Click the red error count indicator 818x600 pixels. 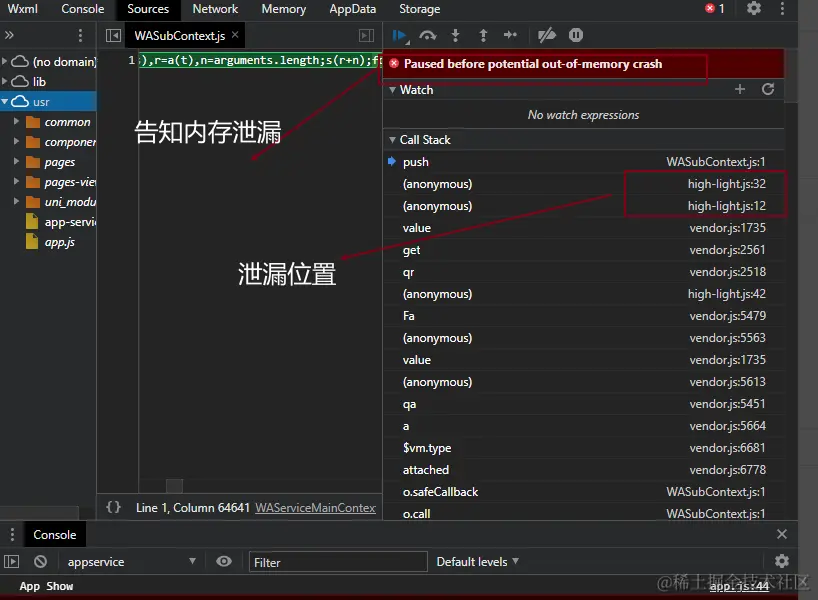click(x=715, y=8)
